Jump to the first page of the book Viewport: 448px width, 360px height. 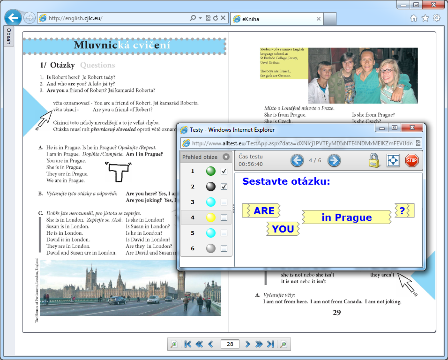188,344
